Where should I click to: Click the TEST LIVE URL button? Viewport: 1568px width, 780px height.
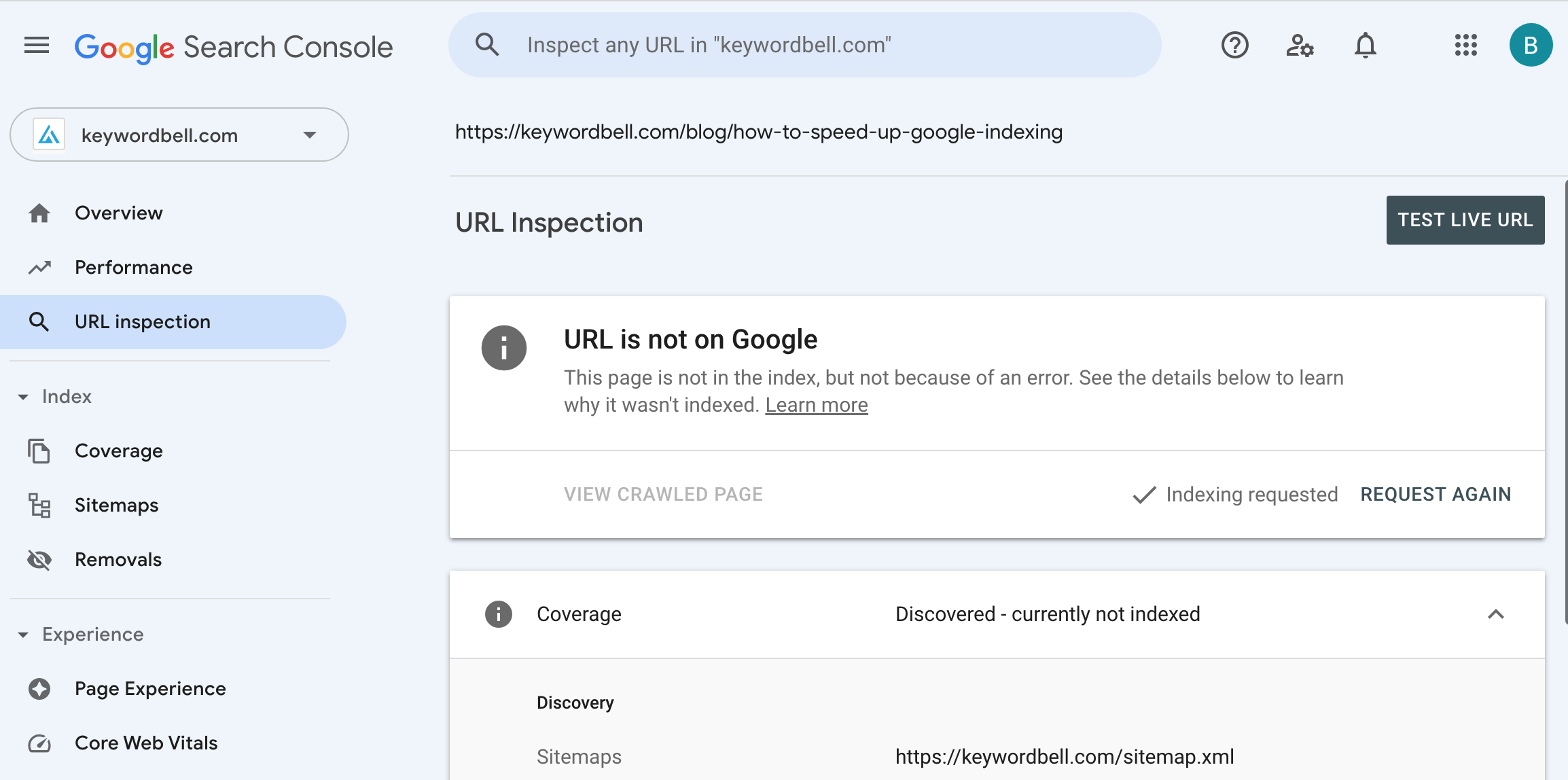pos(1465,220)
